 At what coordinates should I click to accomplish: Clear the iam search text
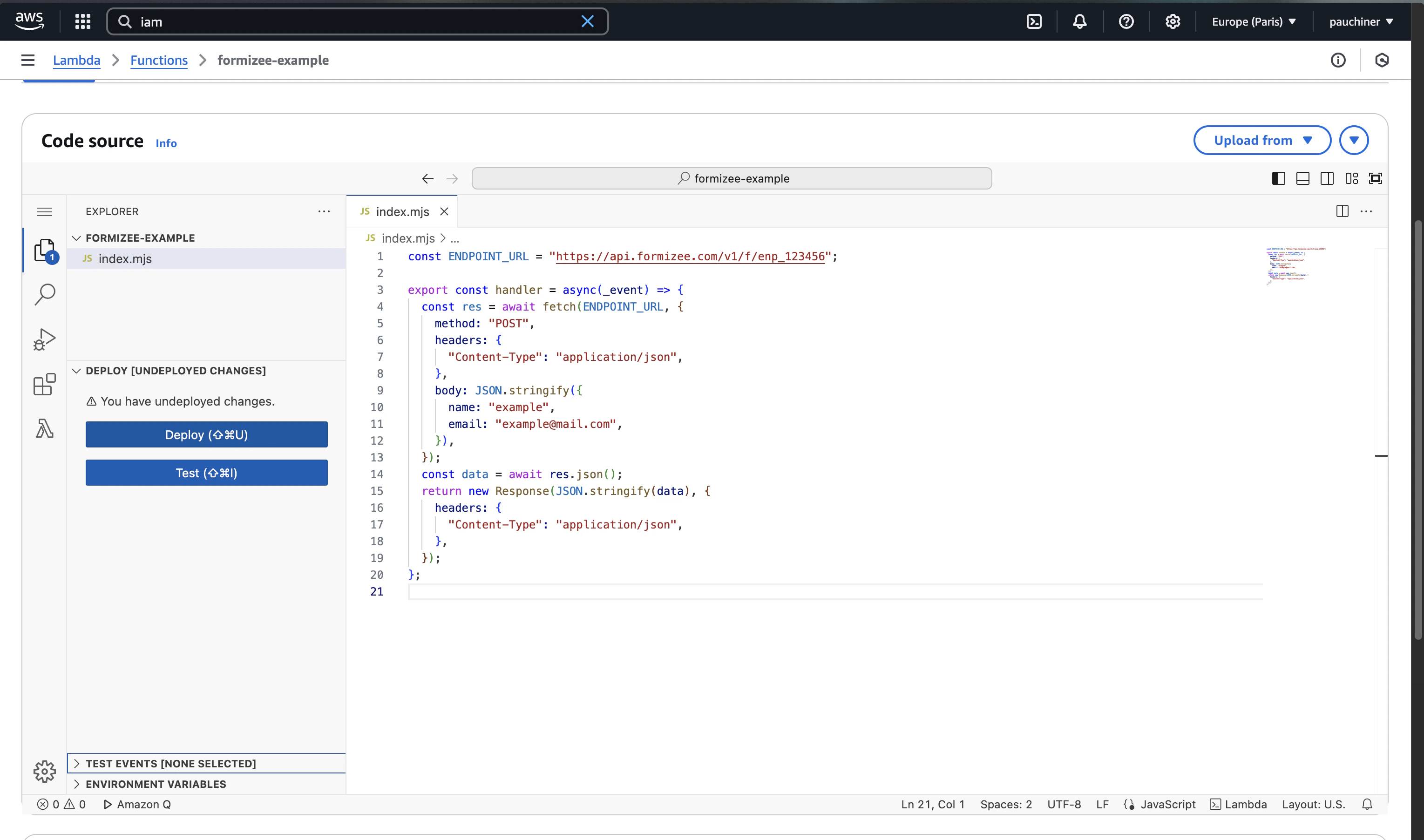pyautogui.click(x=588, y=21)
